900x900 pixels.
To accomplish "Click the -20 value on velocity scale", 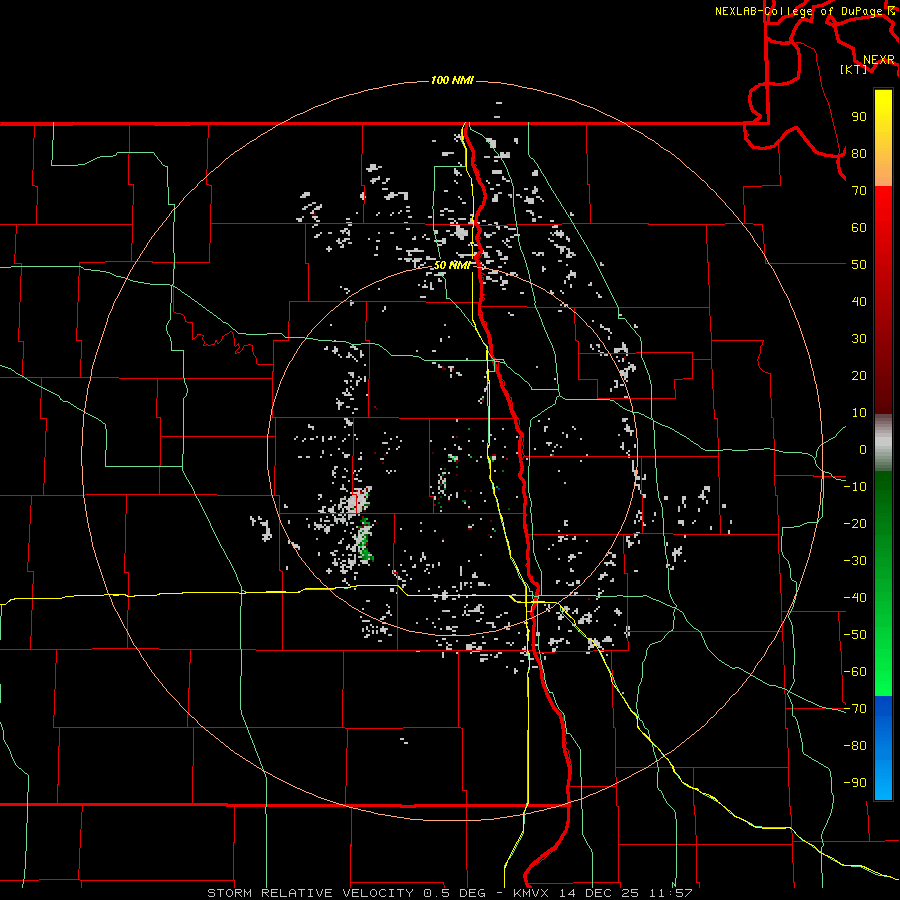I will 855,524.
